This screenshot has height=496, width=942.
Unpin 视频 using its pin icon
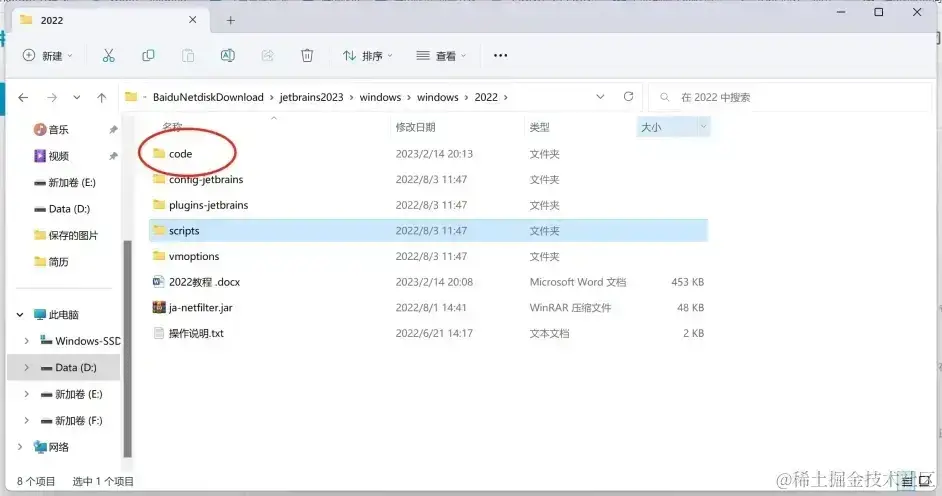point(113,156)
